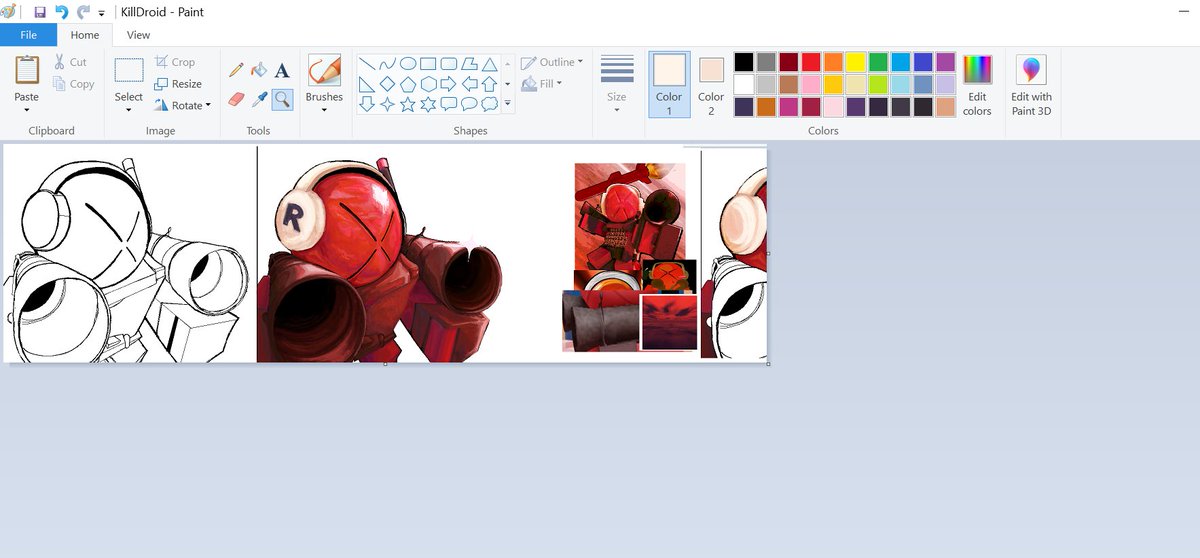The height and width of the screenshot is (558, 1200).
Task: Open the Rotate dropdown
Action: click(x=183, y=105)
